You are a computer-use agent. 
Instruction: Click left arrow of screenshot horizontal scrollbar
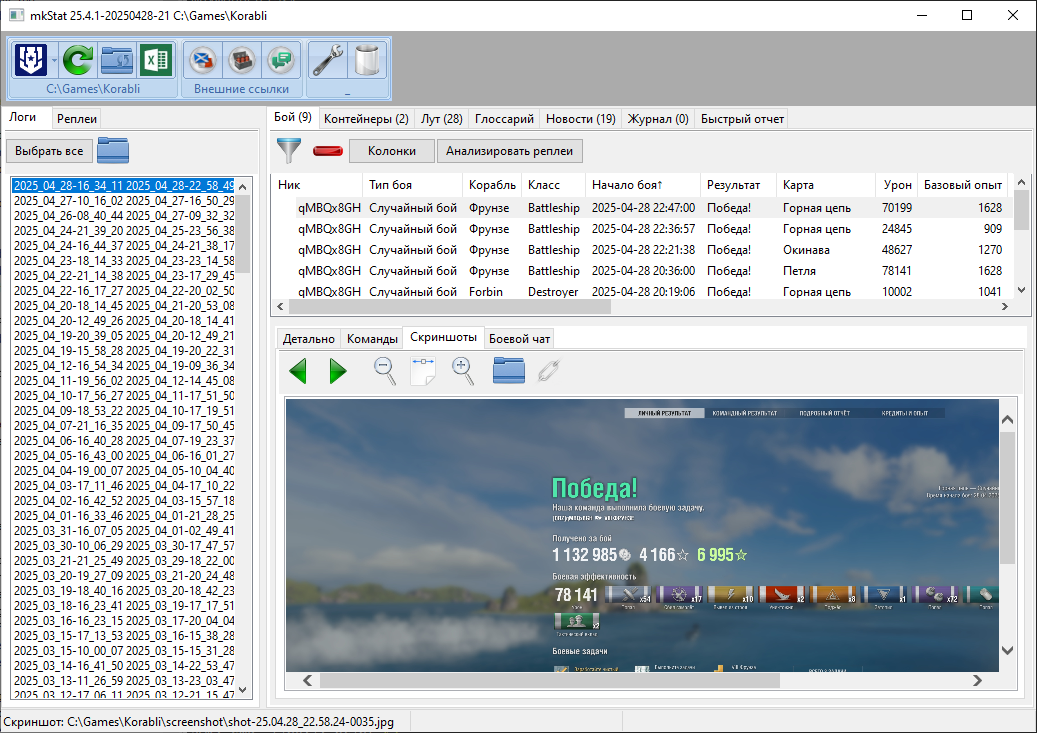tap(308, 680)
